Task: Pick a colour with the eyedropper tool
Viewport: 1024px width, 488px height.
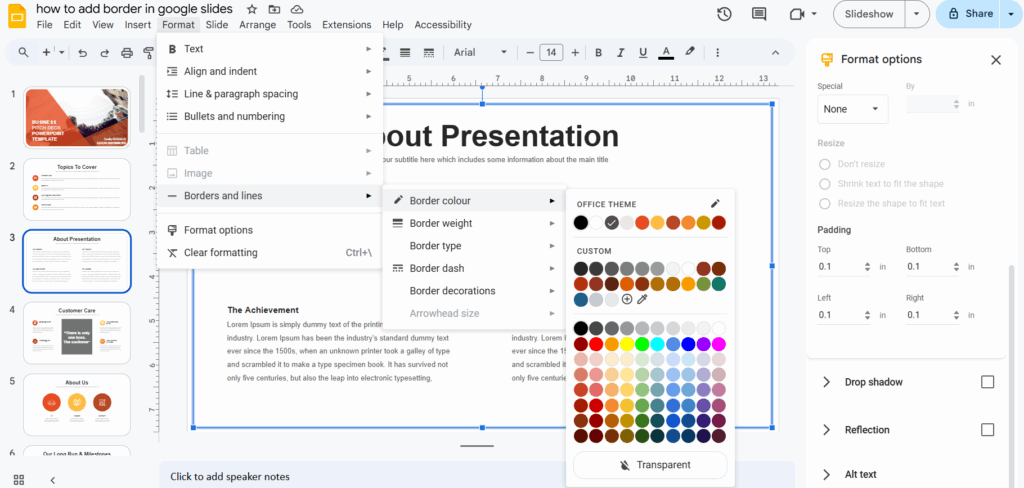Action: point(642,299)
